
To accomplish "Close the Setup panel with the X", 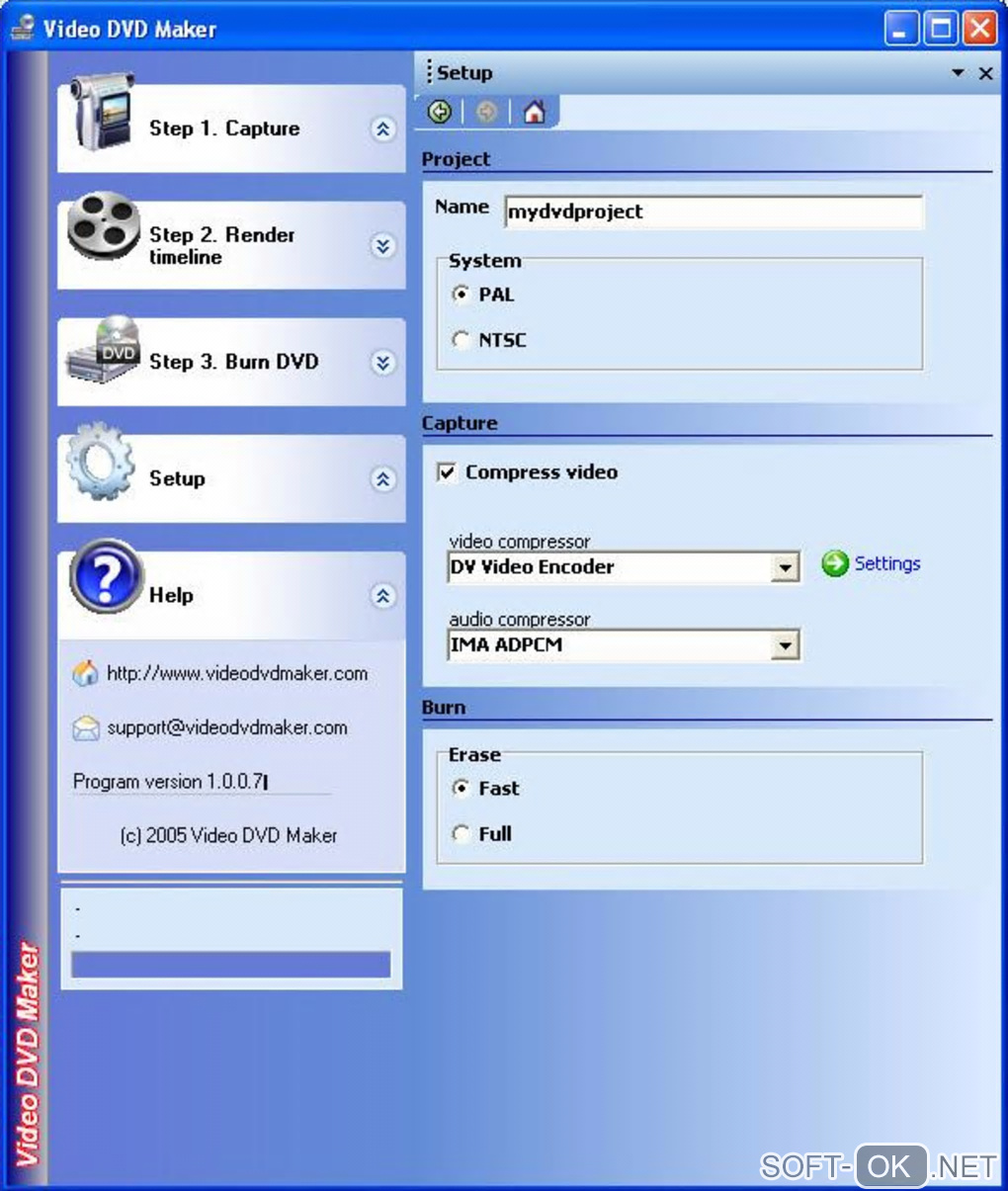I will 985,73.
